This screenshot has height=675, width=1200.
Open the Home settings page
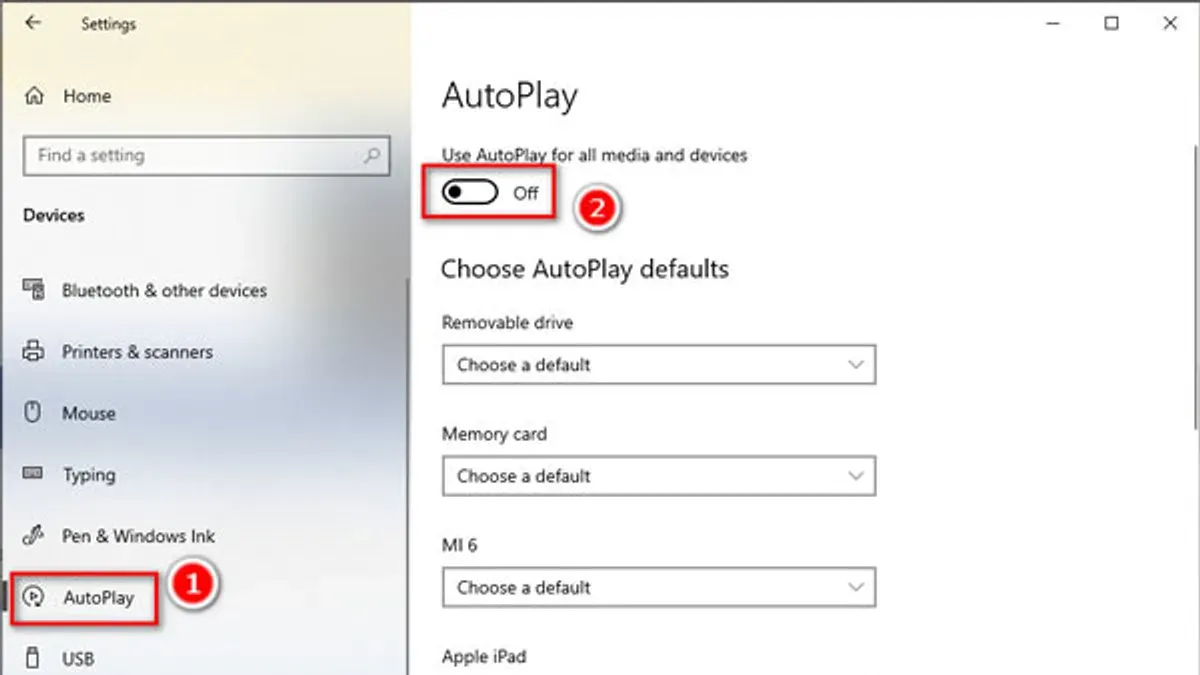(87, 97)
